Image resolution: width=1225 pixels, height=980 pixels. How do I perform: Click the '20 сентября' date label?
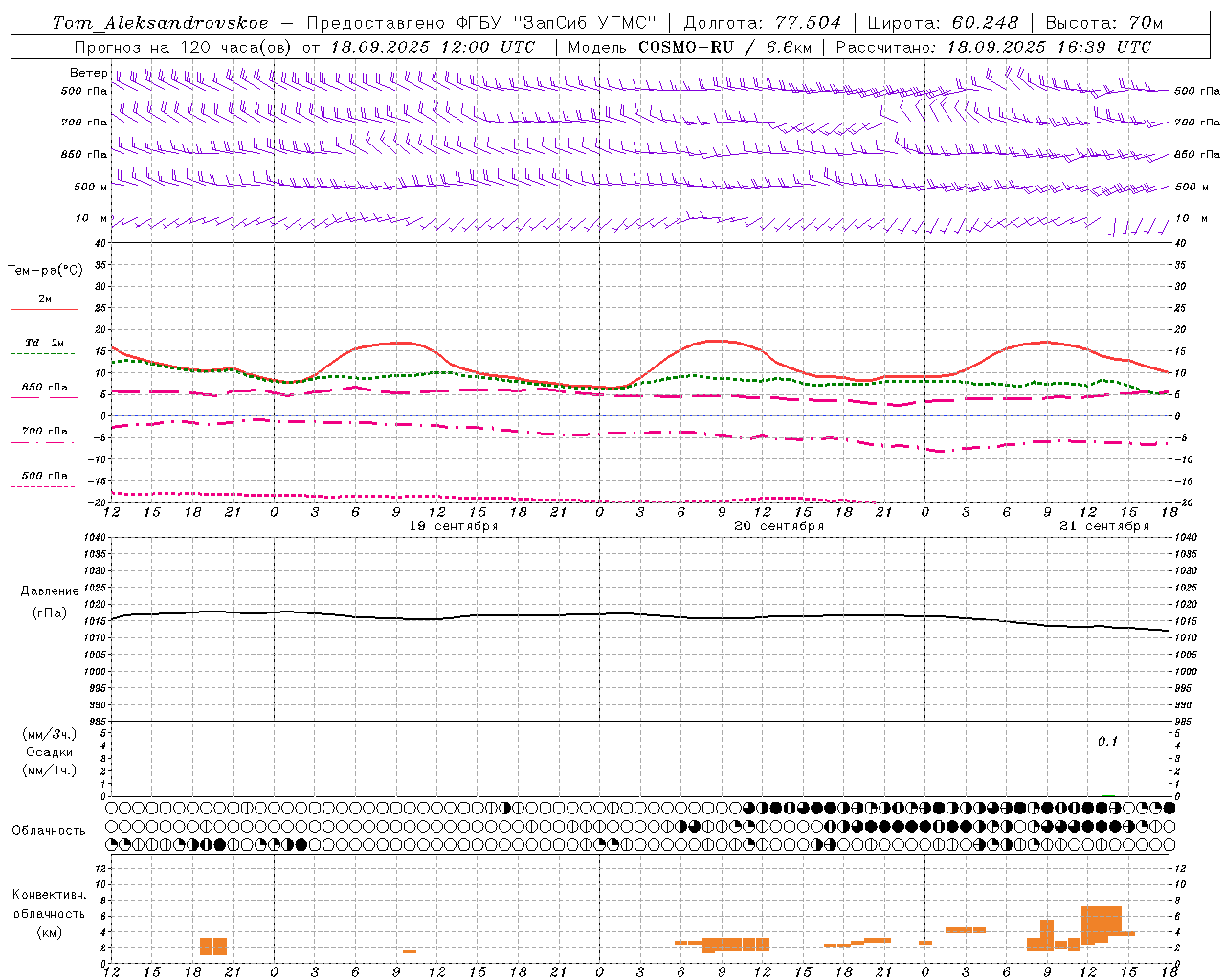779,526
